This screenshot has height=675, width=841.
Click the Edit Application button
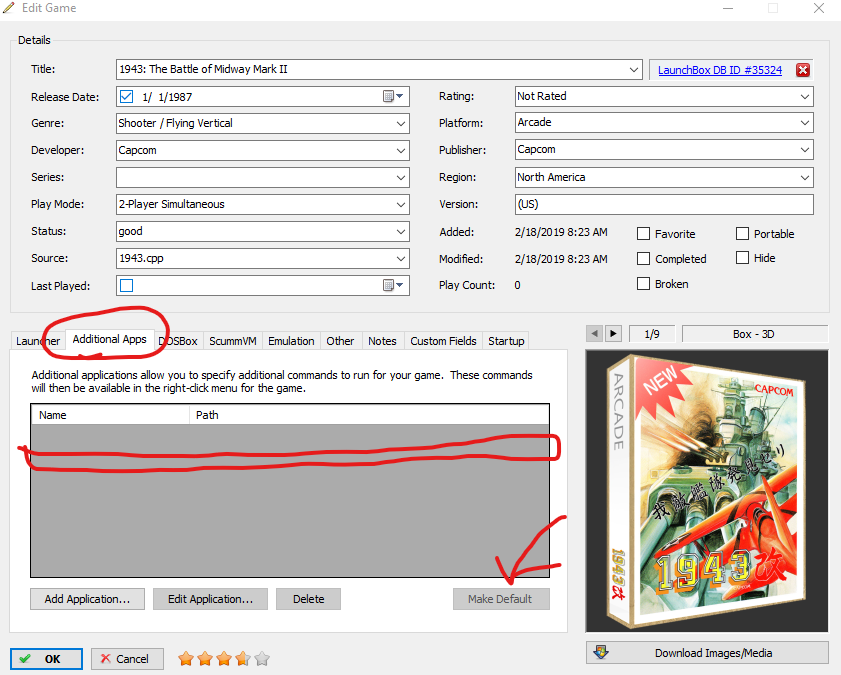point(210,599)
